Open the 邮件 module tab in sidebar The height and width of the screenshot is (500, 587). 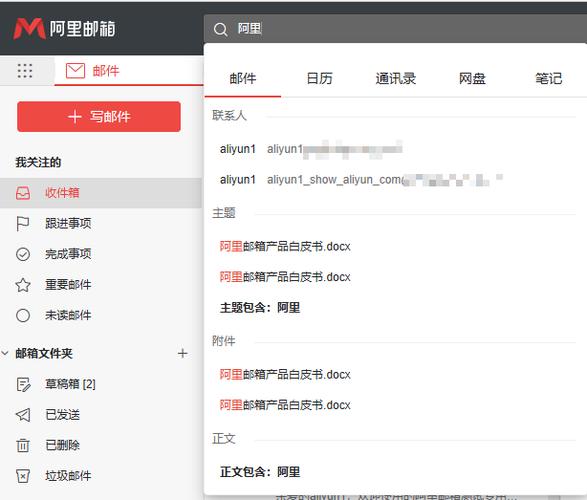[x=129, y=71]
